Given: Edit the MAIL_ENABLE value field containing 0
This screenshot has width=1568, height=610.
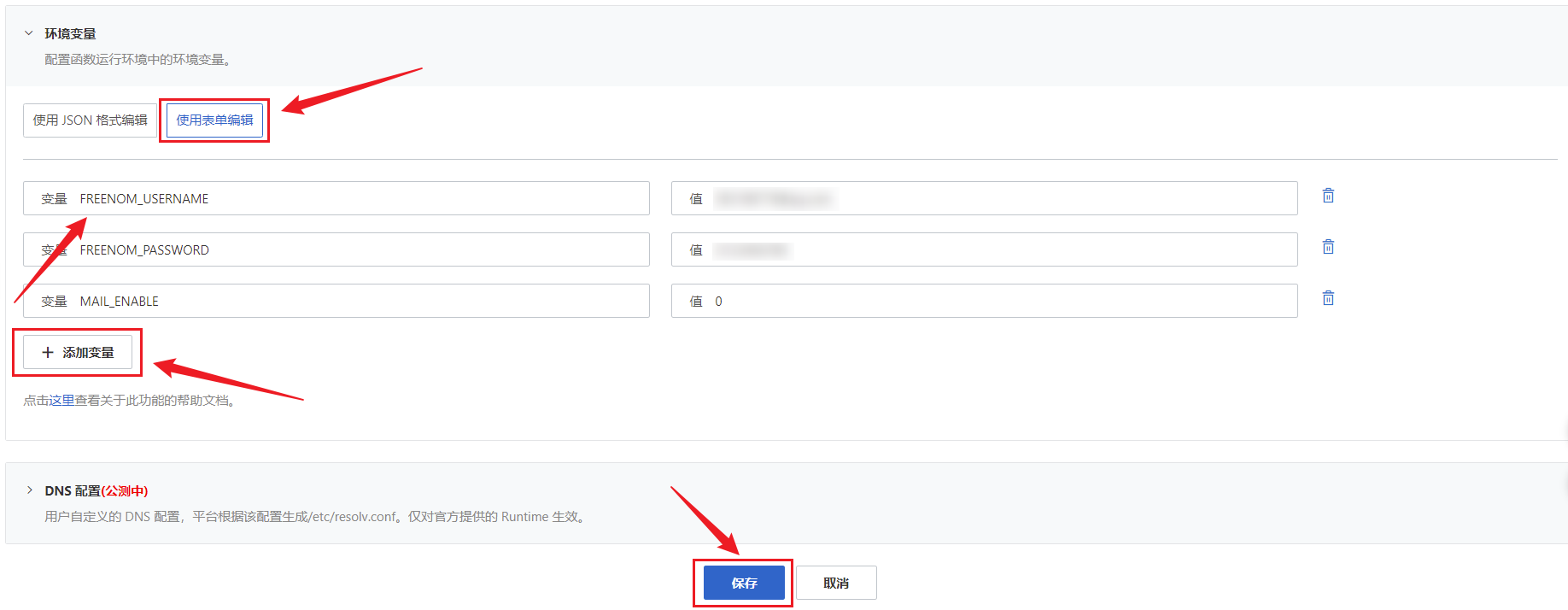Looking at the screenshot, I should click(985, 301).
